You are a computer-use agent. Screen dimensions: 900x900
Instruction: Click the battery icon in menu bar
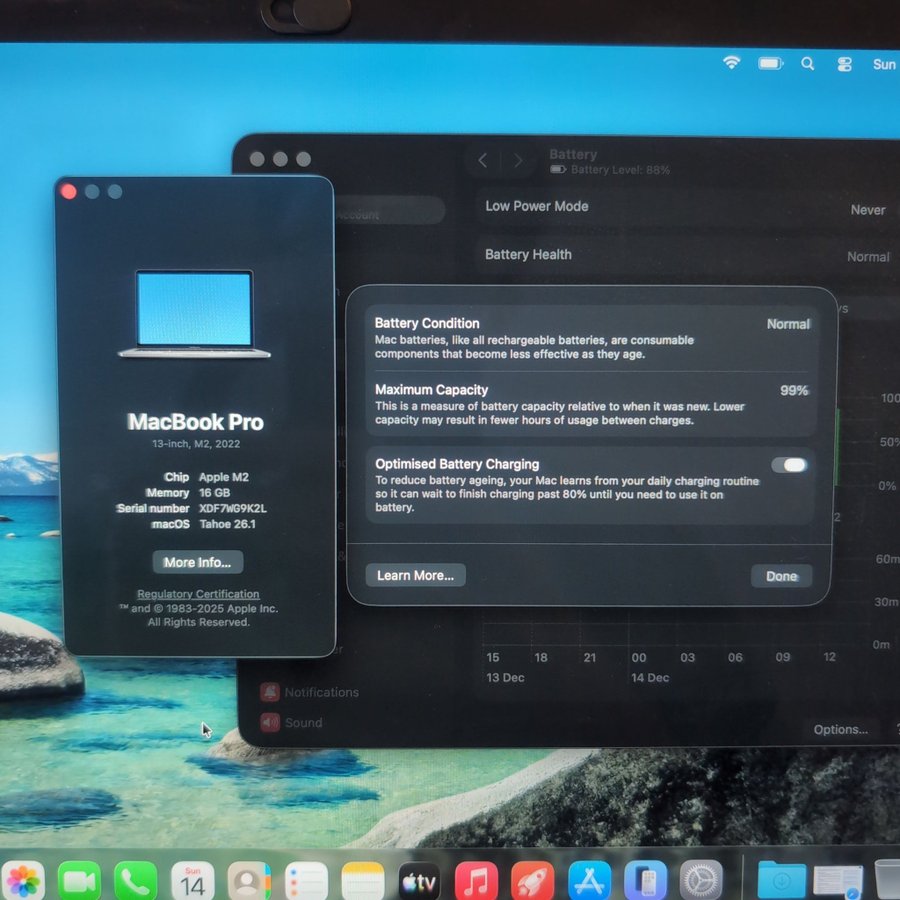click(770, 63)
